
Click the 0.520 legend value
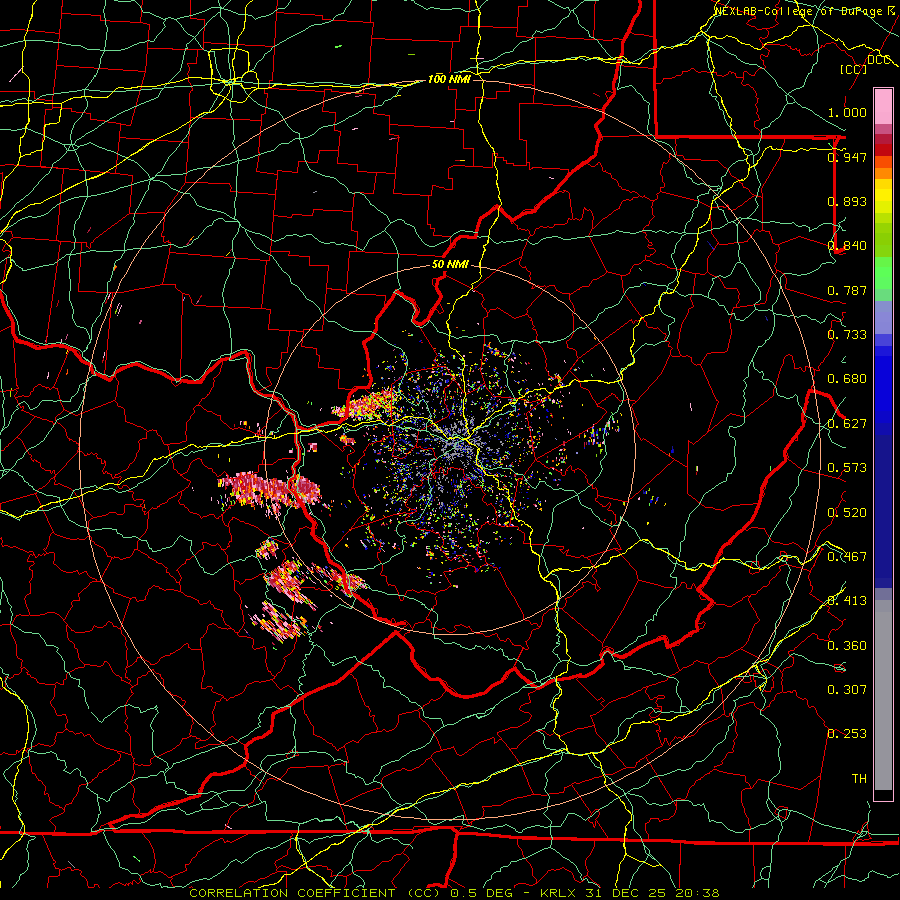tap(847, 513)
